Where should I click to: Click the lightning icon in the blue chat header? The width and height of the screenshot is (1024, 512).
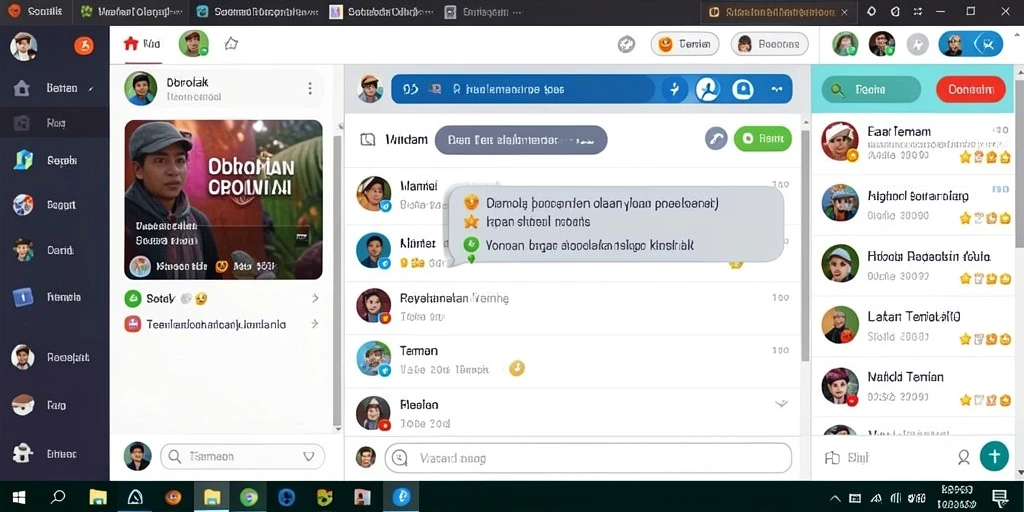[x=675, y=89]
